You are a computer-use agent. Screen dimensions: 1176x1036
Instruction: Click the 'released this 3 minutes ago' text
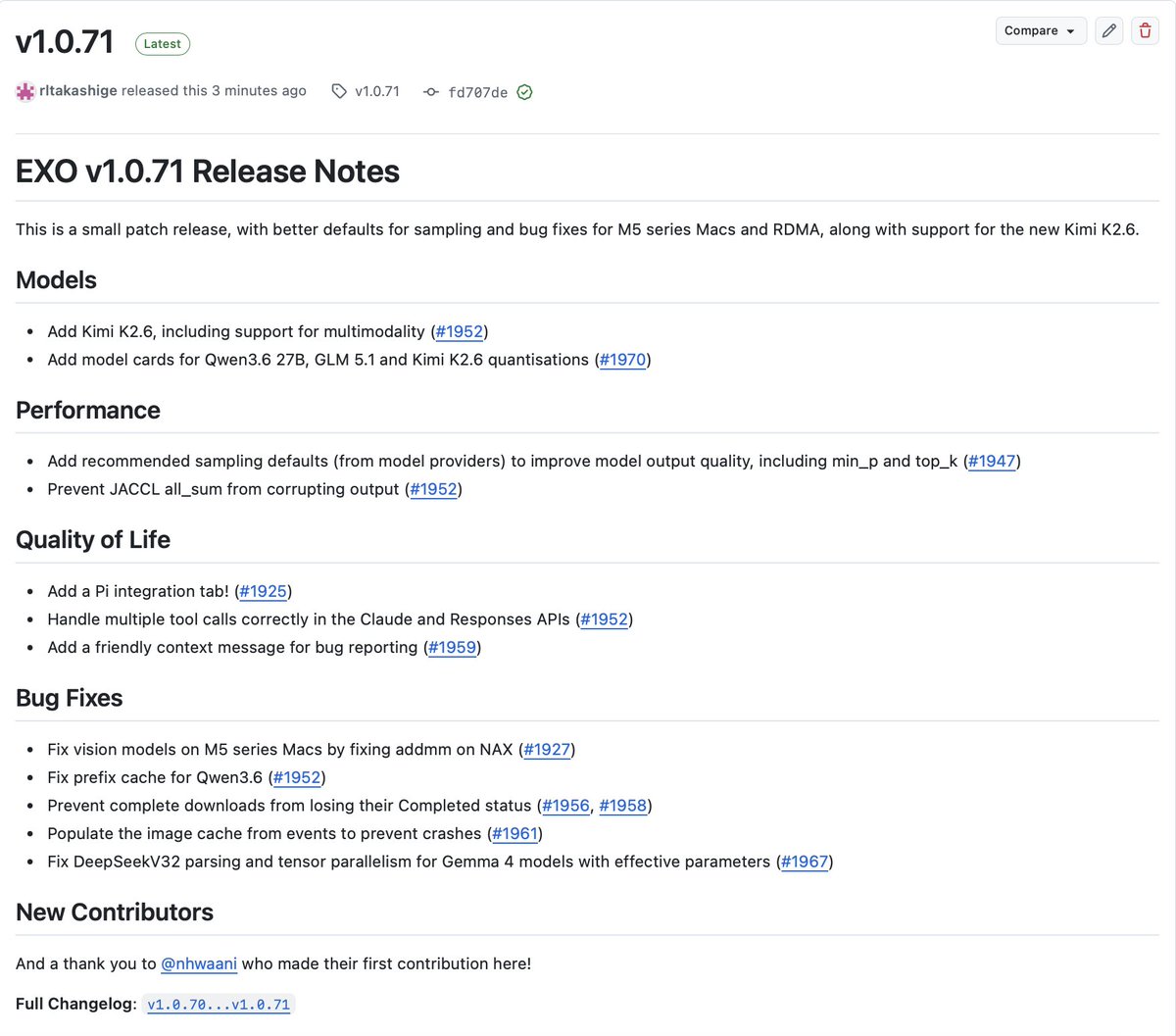(x=214, y=90)
